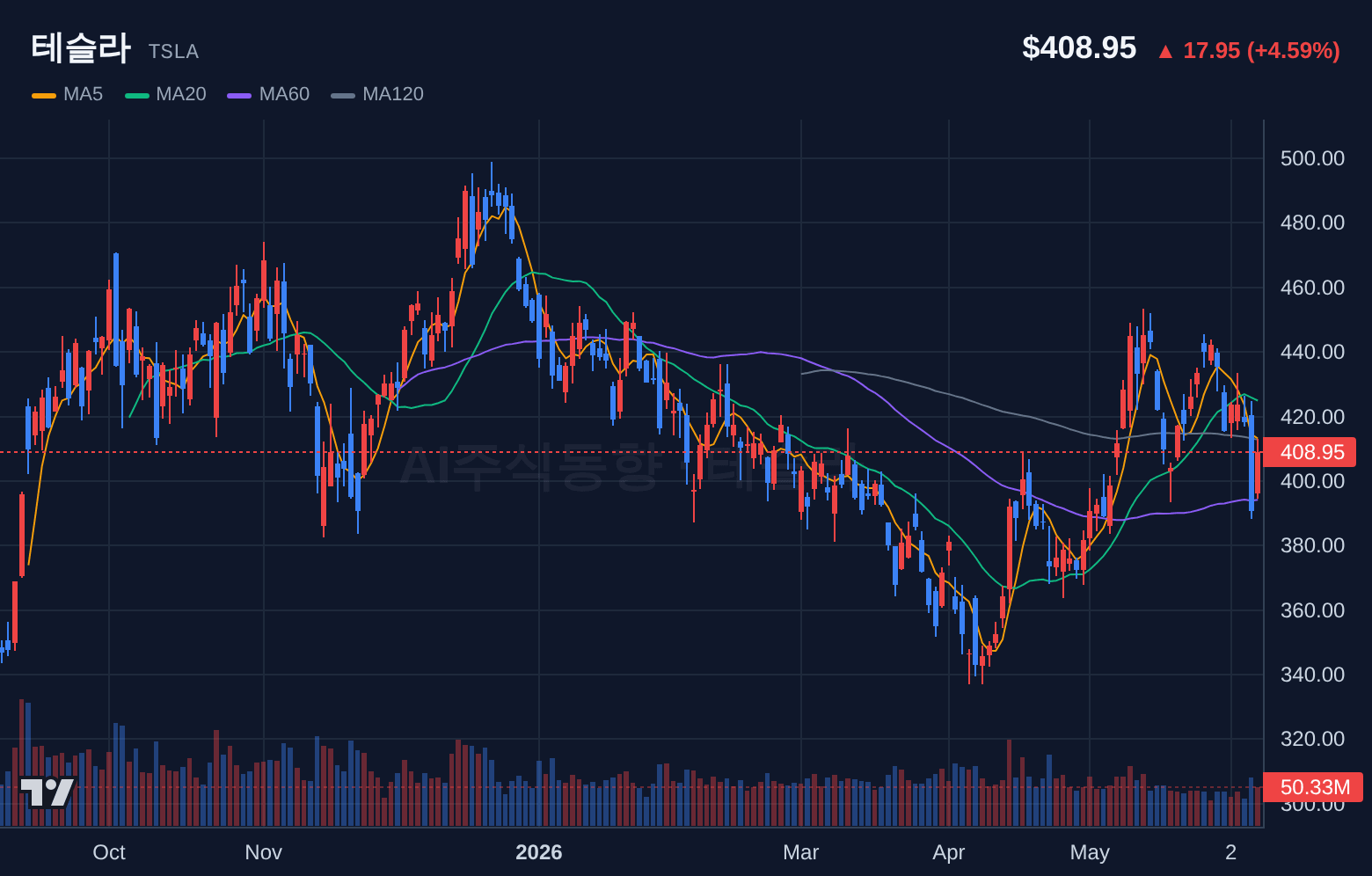Click the red 408.95 price axis tag
Screen dimensions: 1372x876
coord(1310,452)
